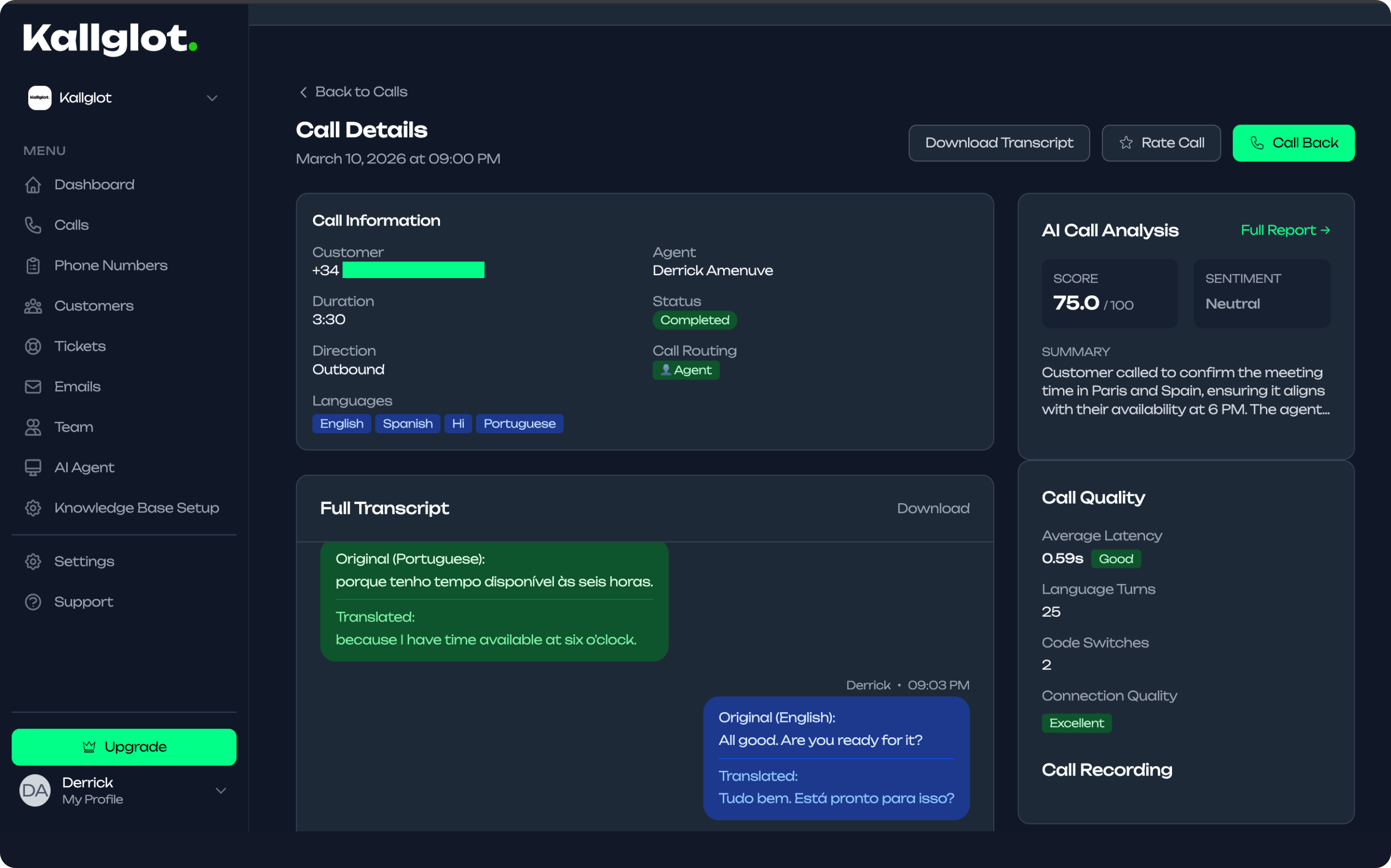Click the Portuguese language badge
1391x868 pixels.
tap(519, 423)
